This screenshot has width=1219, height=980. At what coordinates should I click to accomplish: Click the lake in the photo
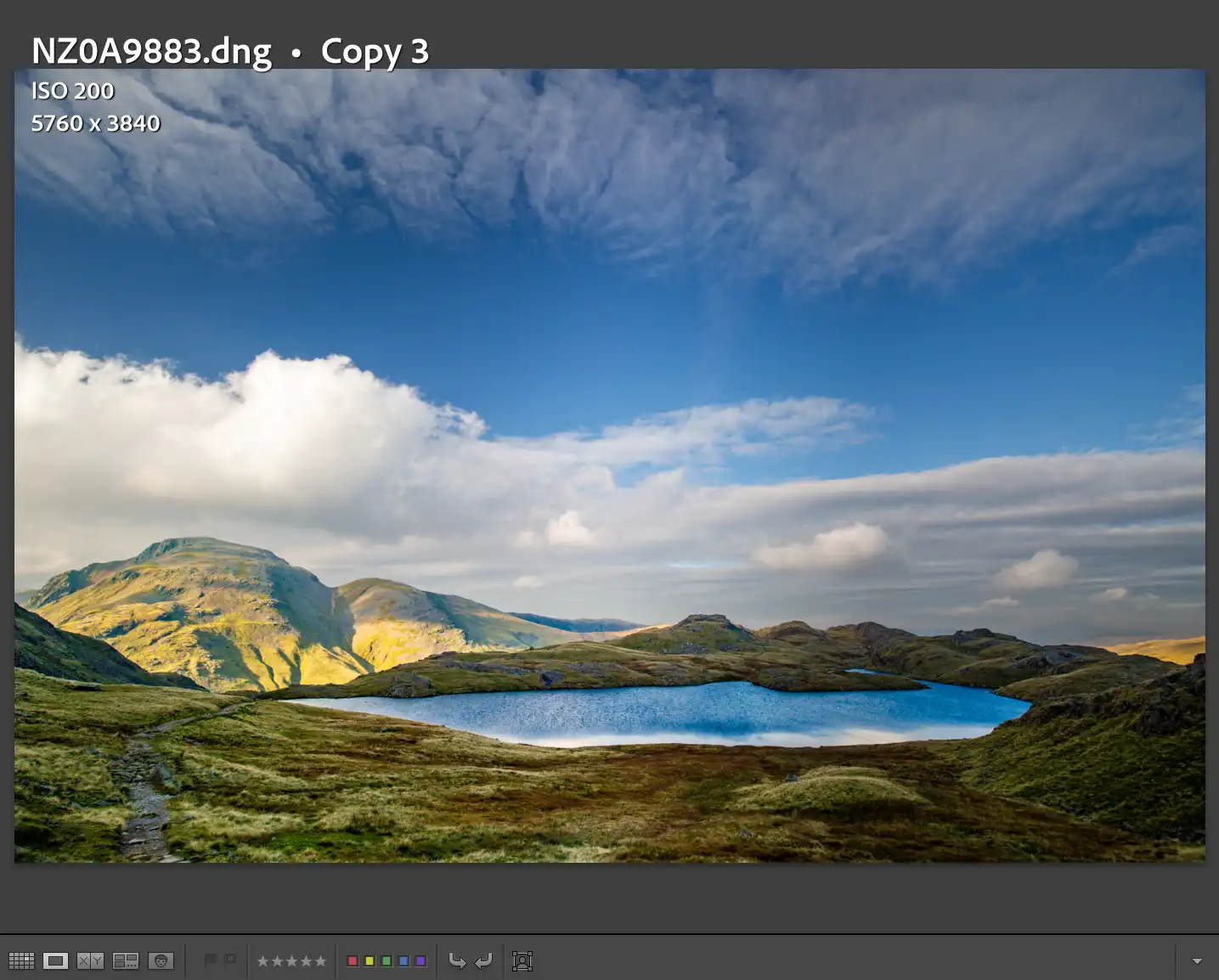tap(680, 712)
